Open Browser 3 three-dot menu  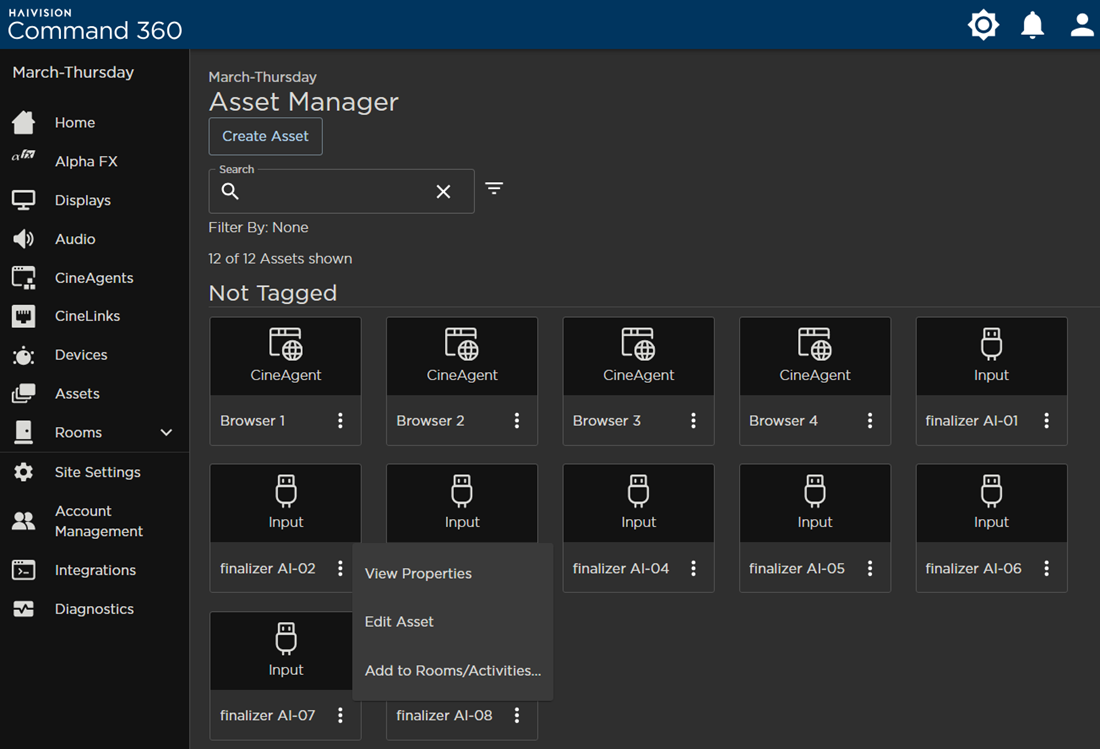(x=693, y=420)
